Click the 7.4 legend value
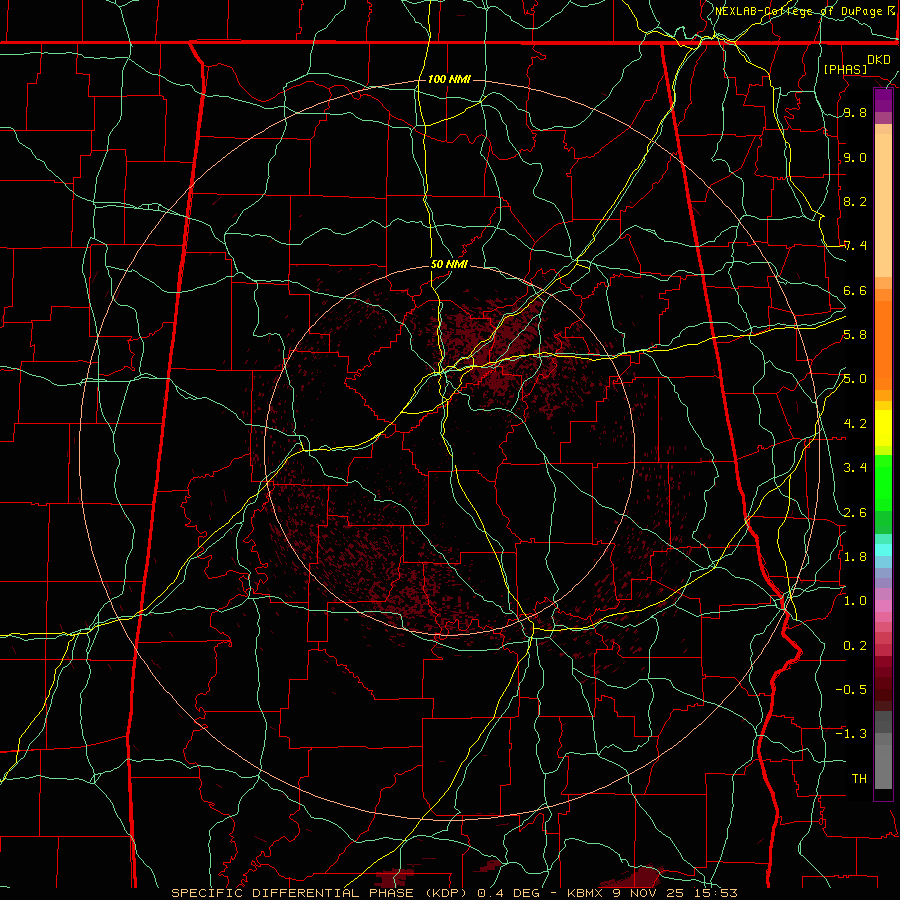The image size is (900, 900). 855,246
